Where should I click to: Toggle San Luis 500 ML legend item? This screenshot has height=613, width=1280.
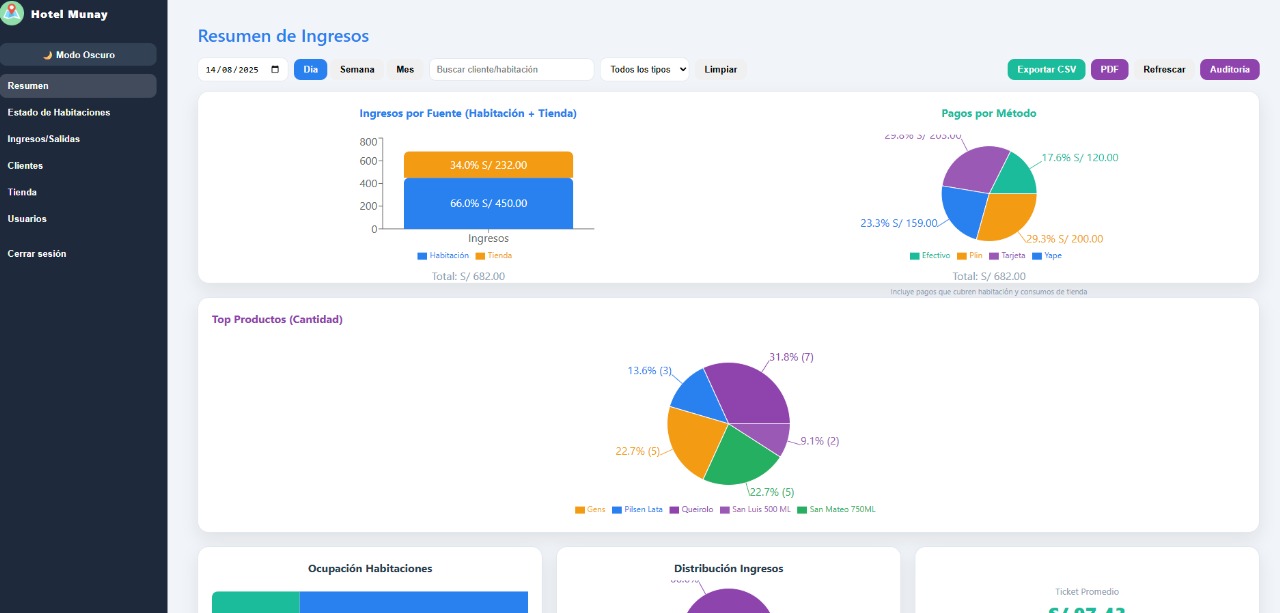coord(755,509)
